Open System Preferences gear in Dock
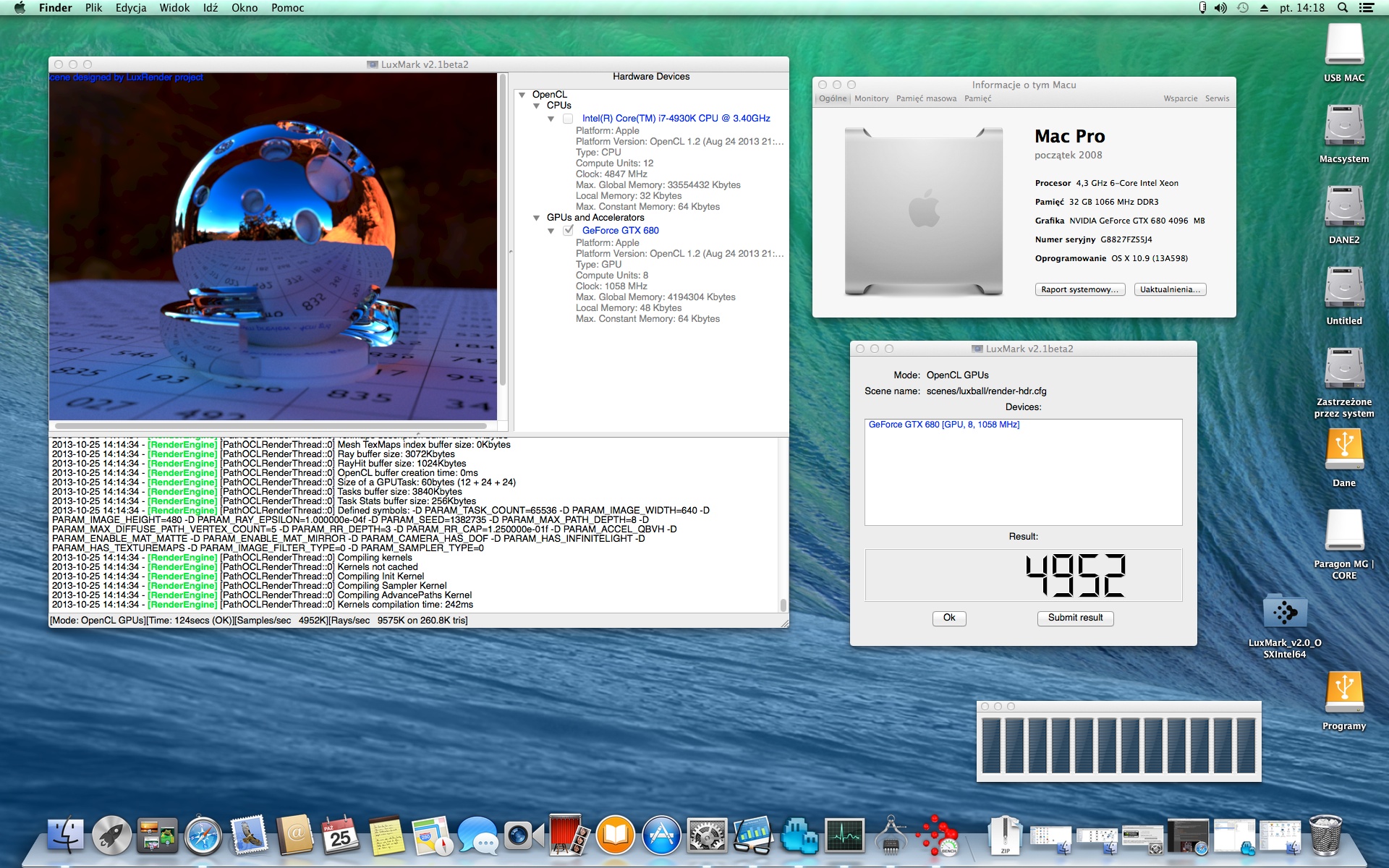Image resolution: width=1389 pixels, height=868 pixels. coord(707,835)
